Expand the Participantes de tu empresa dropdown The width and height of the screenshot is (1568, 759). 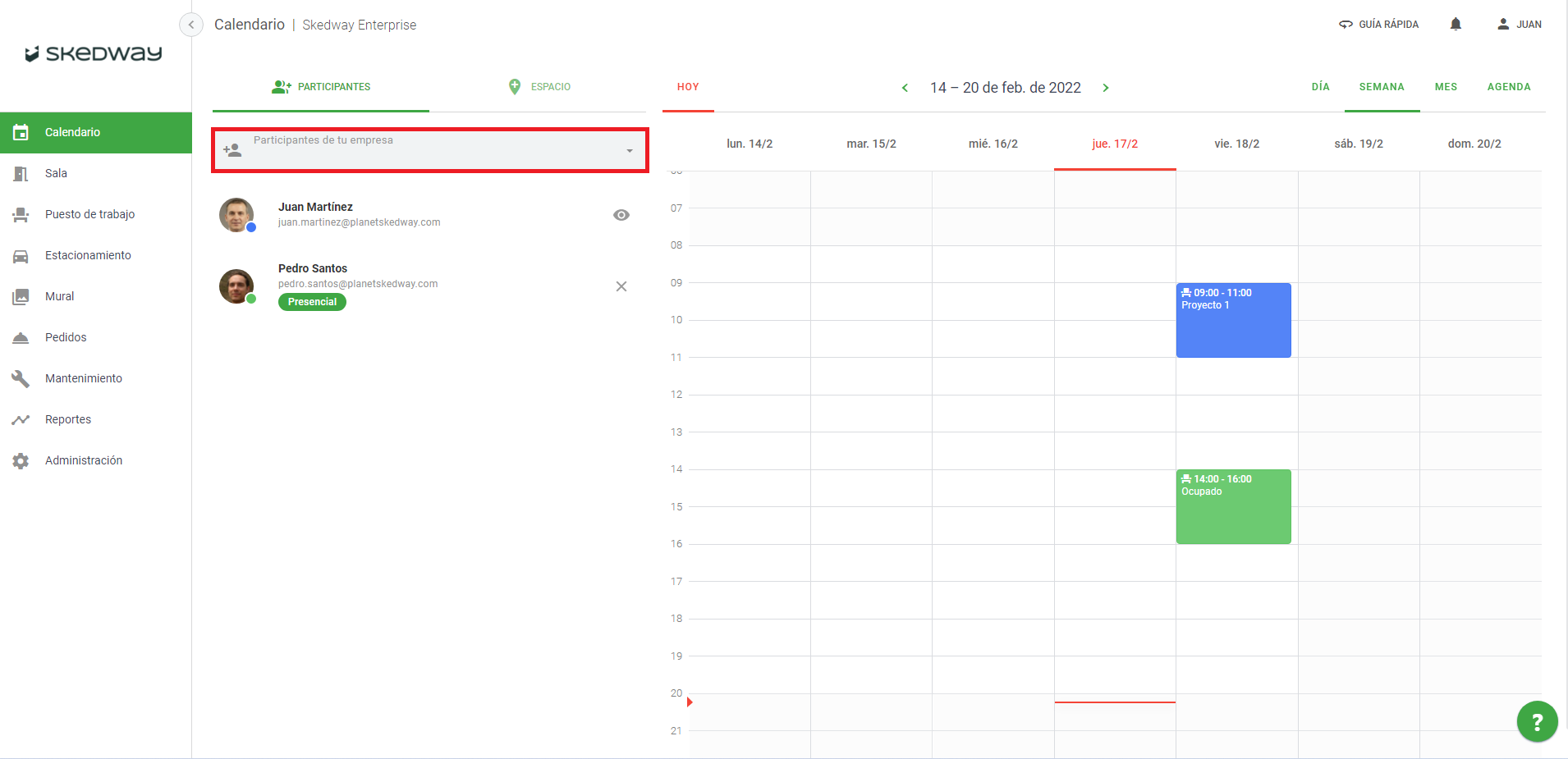tap(629, 151)
